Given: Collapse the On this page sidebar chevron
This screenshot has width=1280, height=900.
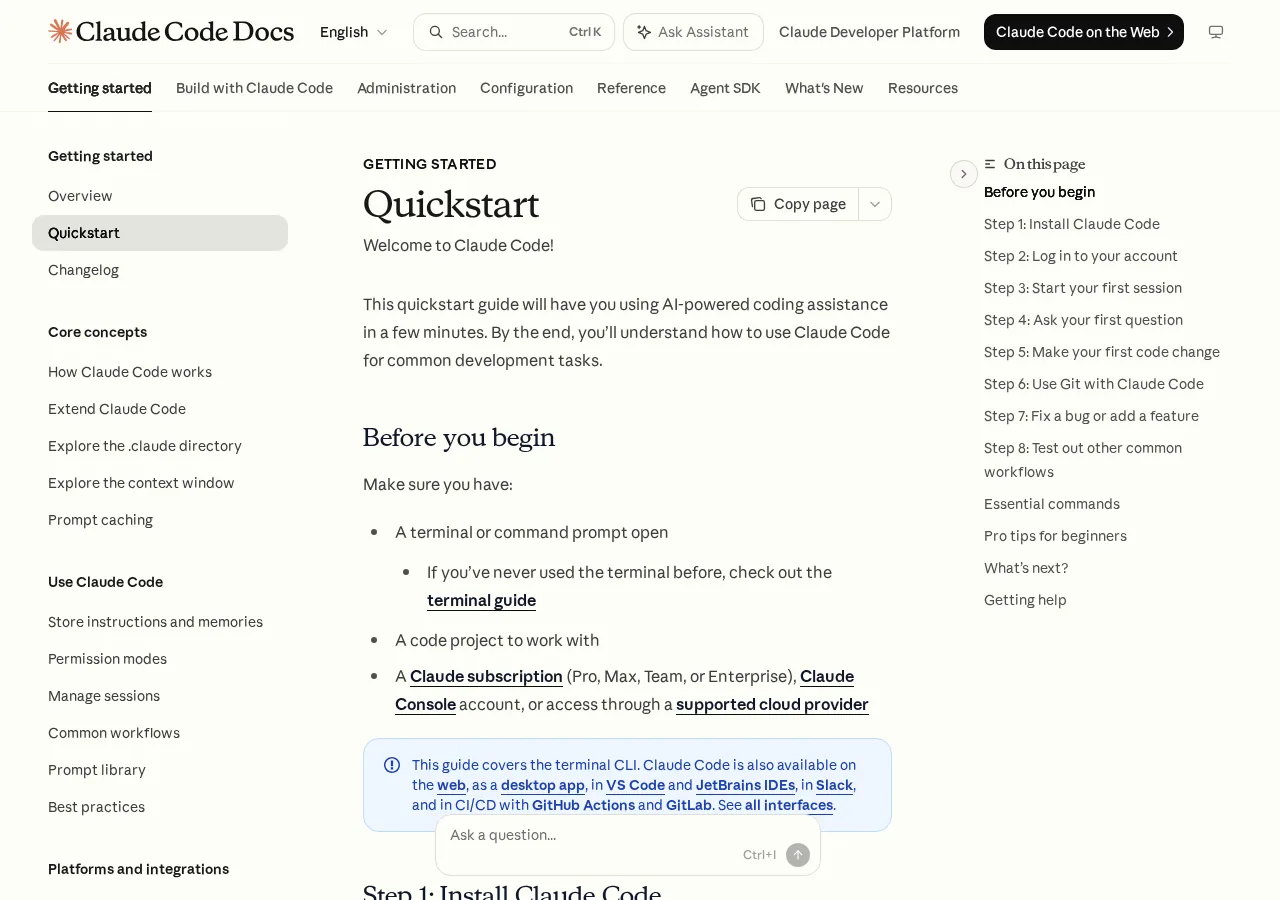Looking at the screenshot, I should pos(963,174).
